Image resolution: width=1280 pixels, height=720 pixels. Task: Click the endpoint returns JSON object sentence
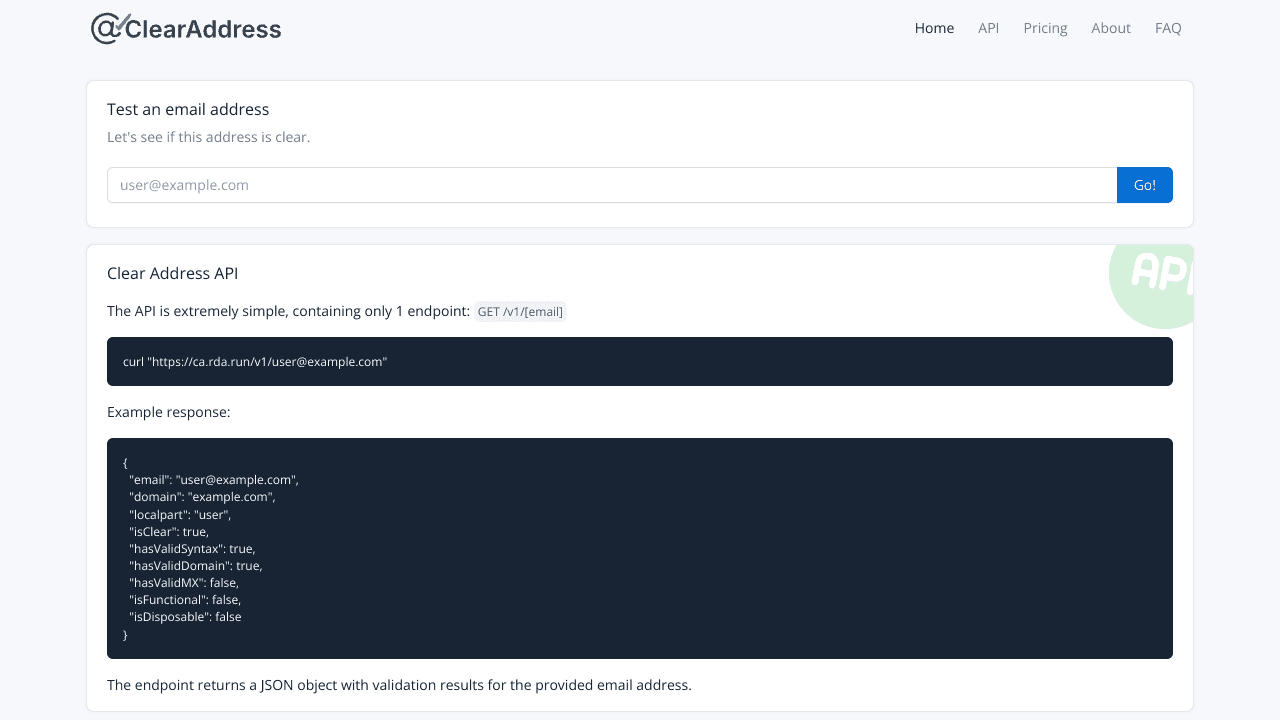399,686
